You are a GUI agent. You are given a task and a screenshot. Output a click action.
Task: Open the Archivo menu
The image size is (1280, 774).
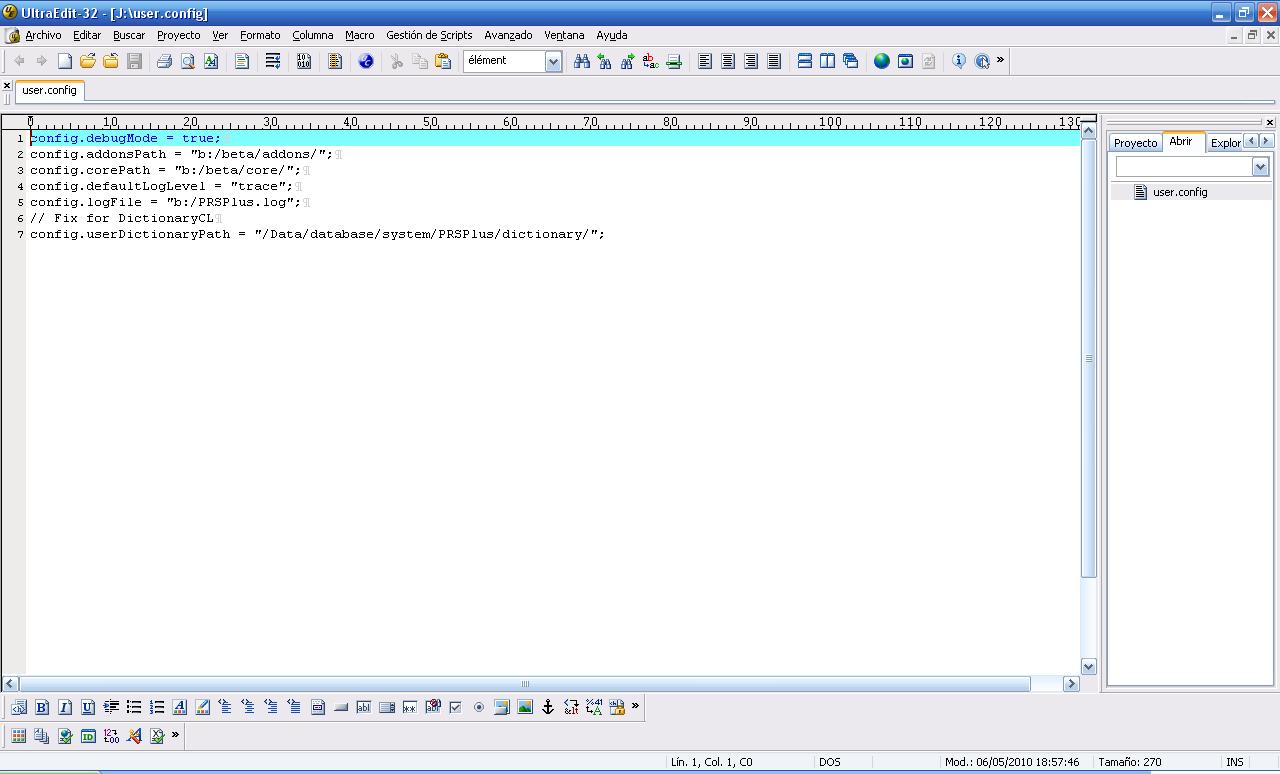tap(43, 35)
